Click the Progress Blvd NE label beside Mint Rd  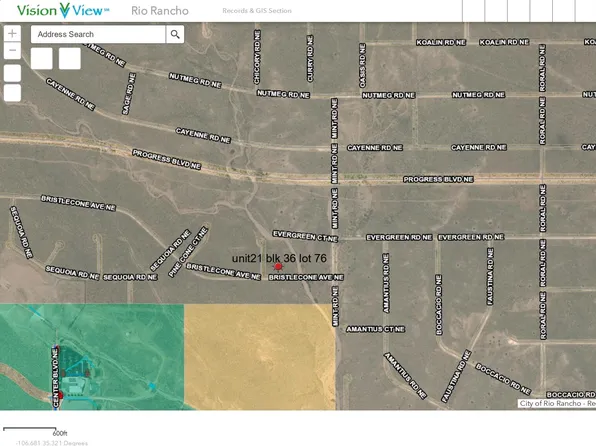pyautogui.click(x=438, y=179)
